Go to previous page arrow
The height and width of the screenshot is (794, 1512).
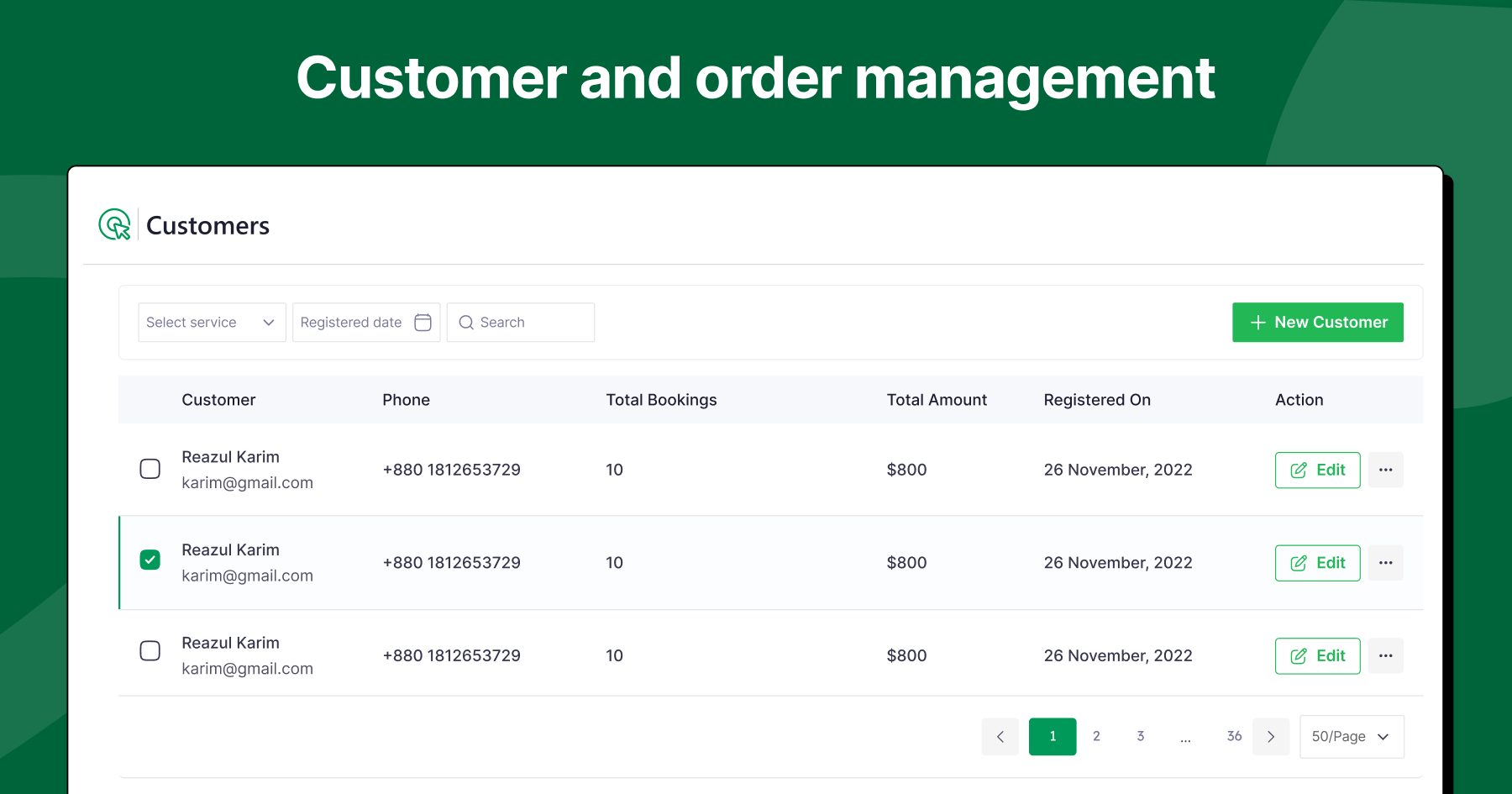[1000, 737]
